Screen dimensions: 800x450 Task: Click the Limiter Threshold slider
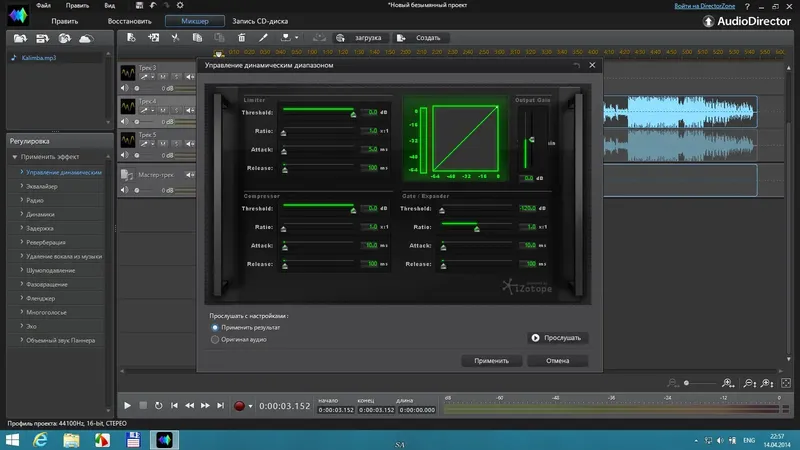(318, 112)
